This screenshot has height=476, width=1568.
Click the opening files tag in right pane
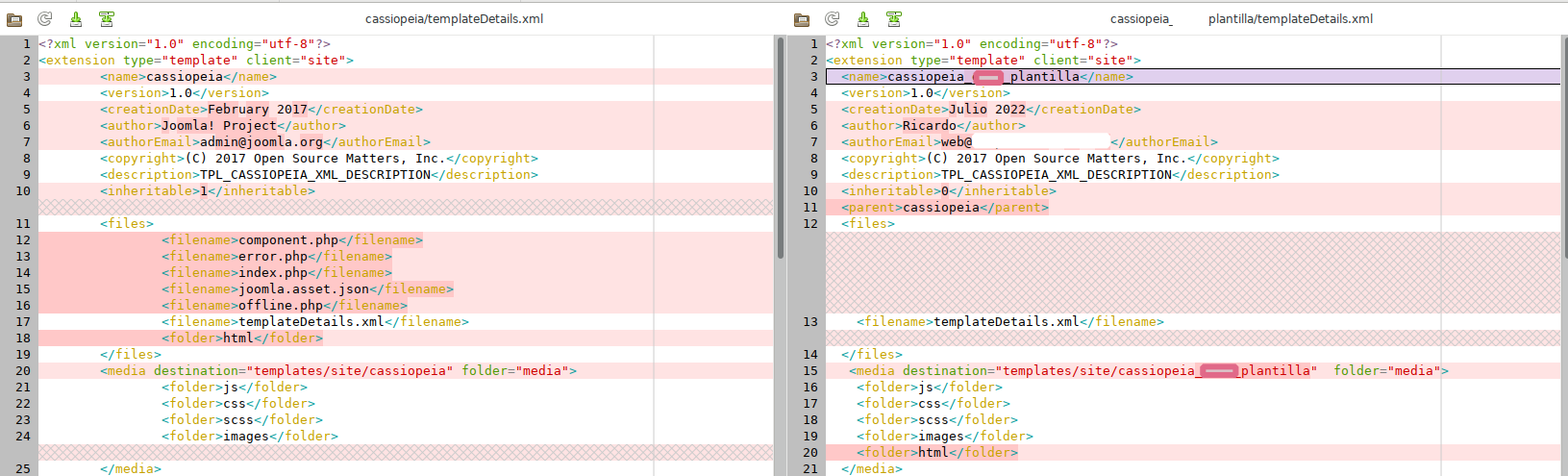point(868,224)
